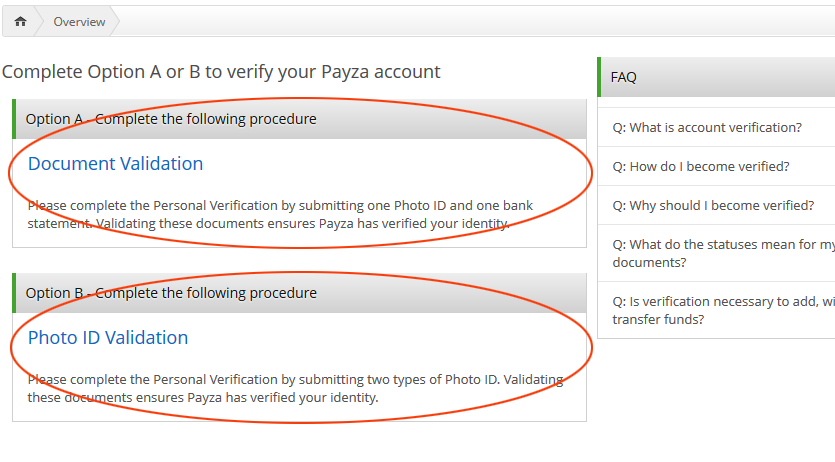This screenshot has width=835, height=462.
Task: Click the 'Complete Option A or B' heading
Action: click(x=221, y=72)
